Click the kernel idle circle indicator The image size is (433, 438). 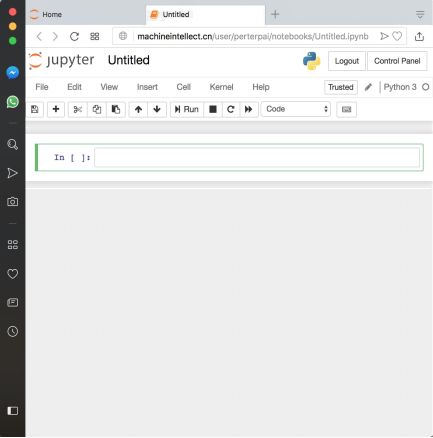point(425,87)
